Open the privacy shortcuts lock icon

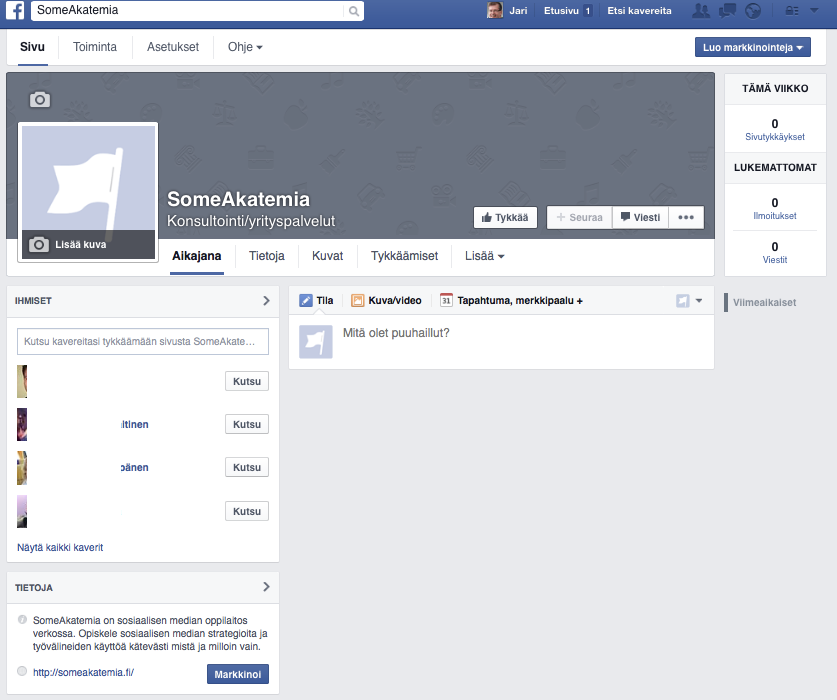point(792,11)
